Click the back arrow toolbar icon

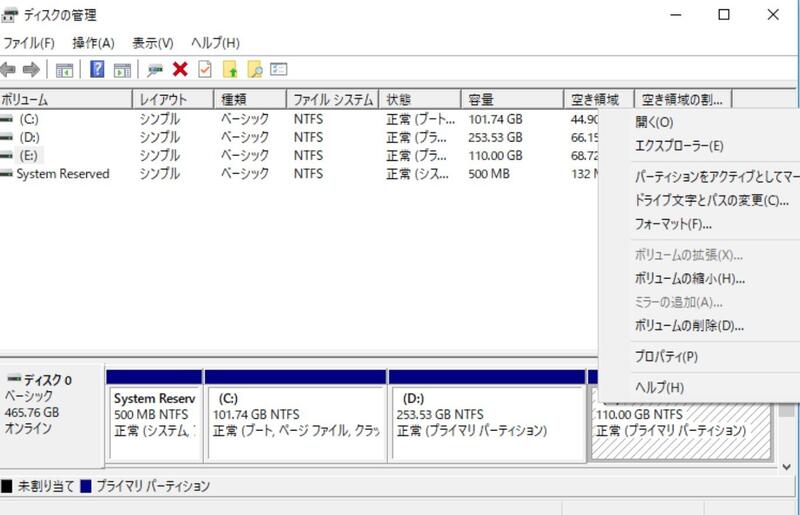click(x=8, y=69)
